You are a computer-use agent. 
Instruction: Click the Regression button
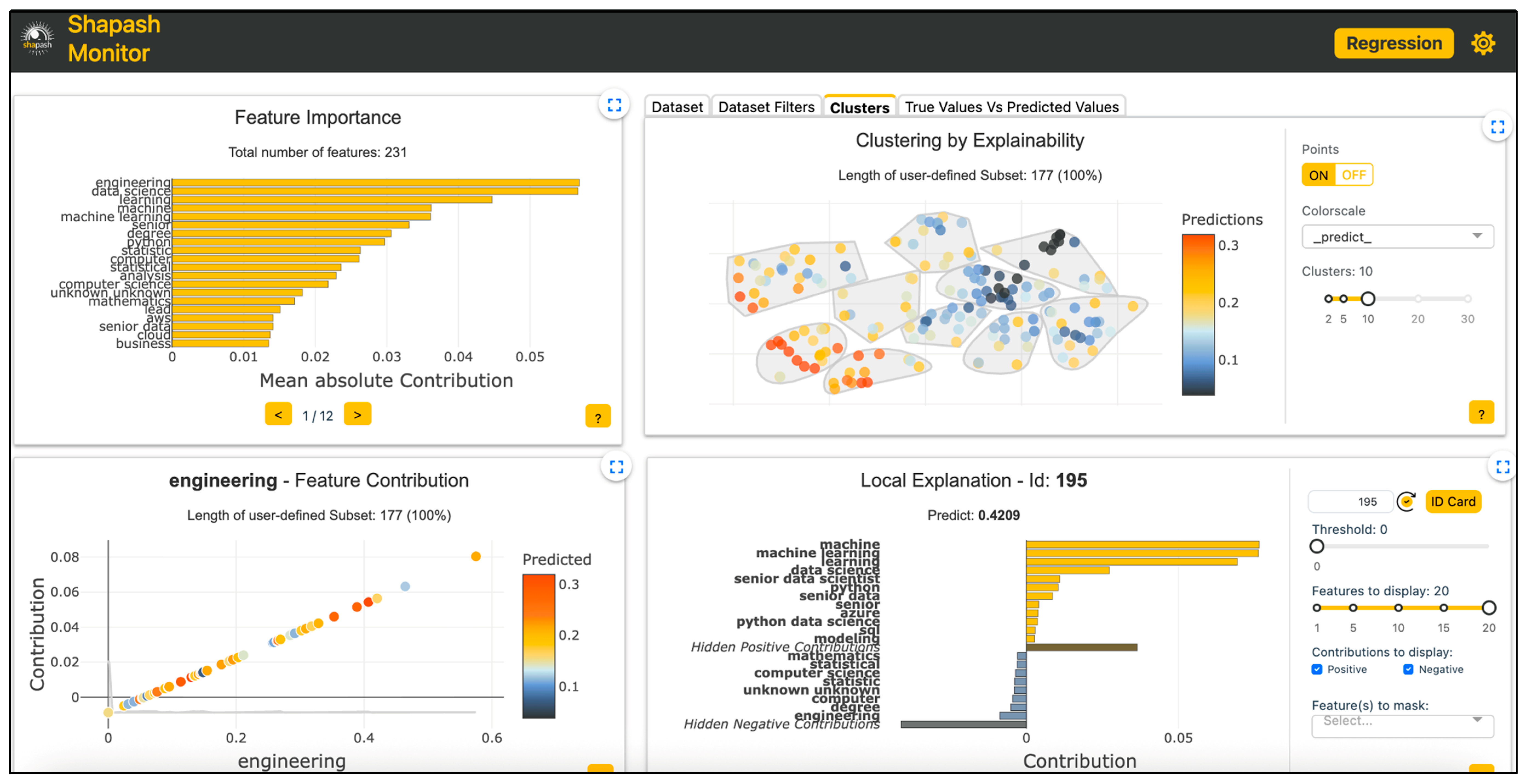pos(1394,43)
